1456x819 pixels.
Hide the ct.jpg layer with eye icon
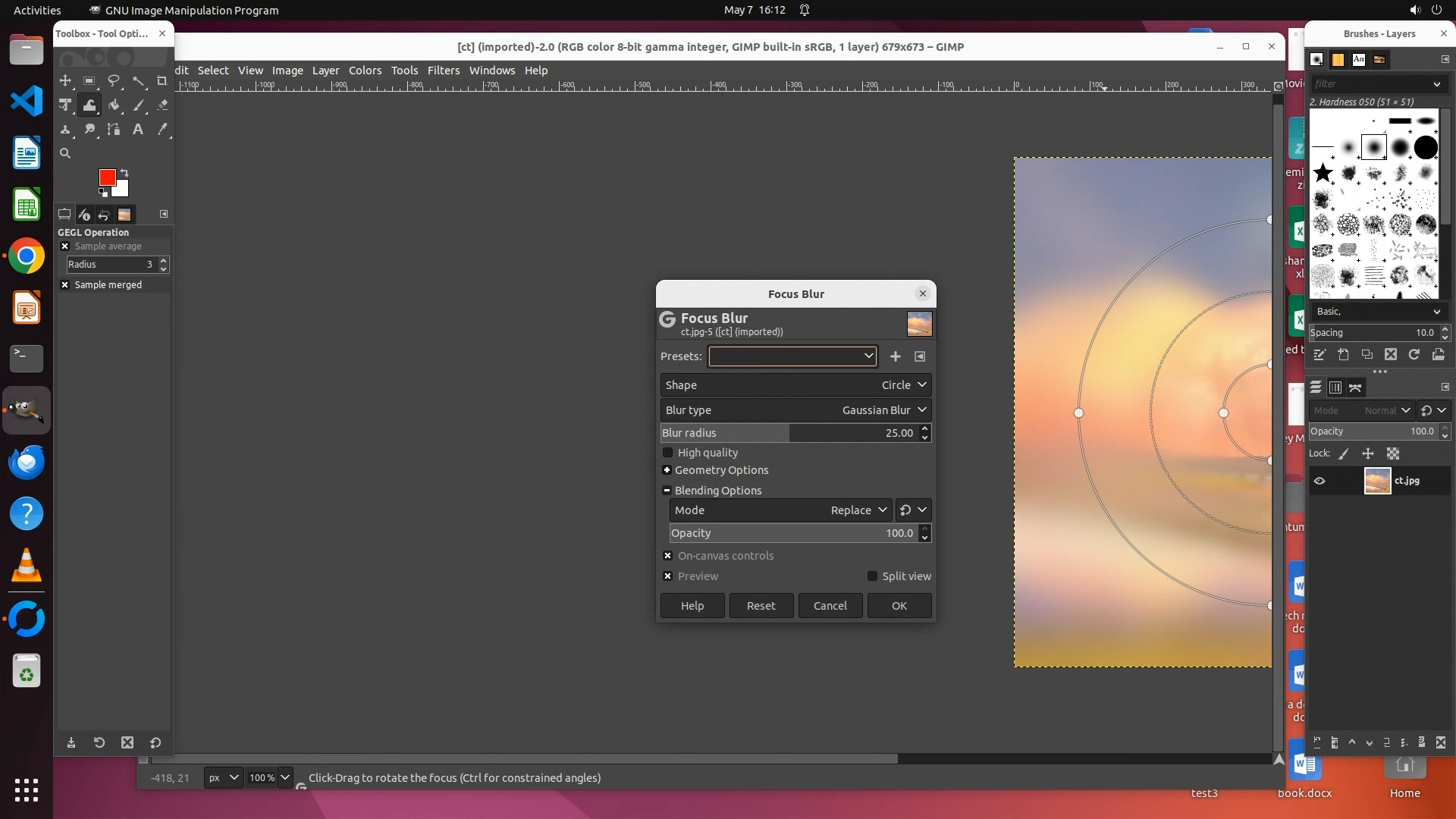coord(1319,481)
